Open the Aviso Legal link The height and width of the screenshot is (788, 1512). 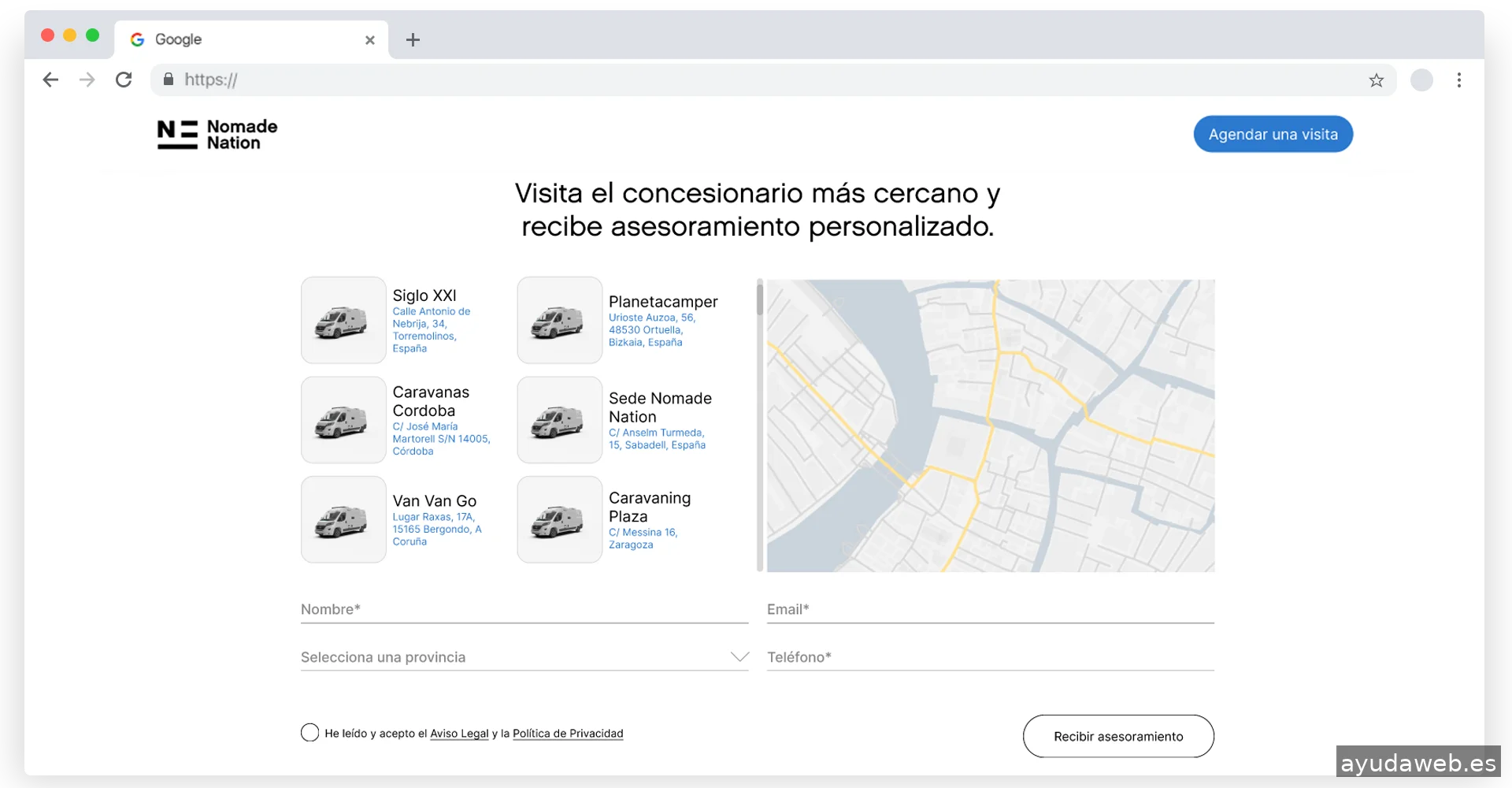click(459, 734)
